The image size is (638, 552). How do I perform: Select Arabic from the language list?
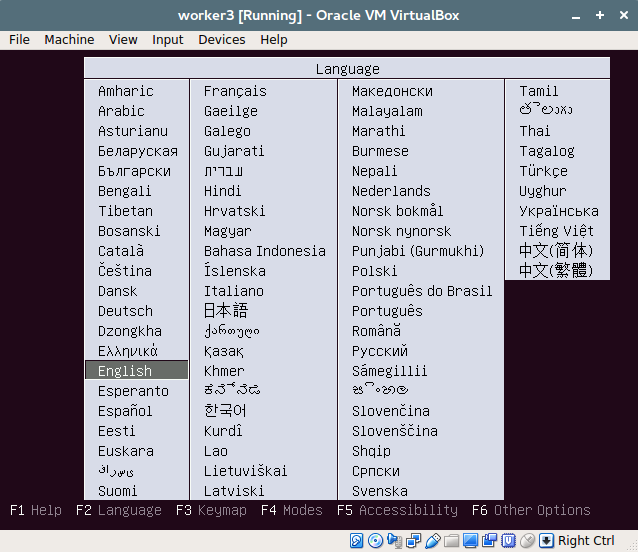click(x=121, y=111)
